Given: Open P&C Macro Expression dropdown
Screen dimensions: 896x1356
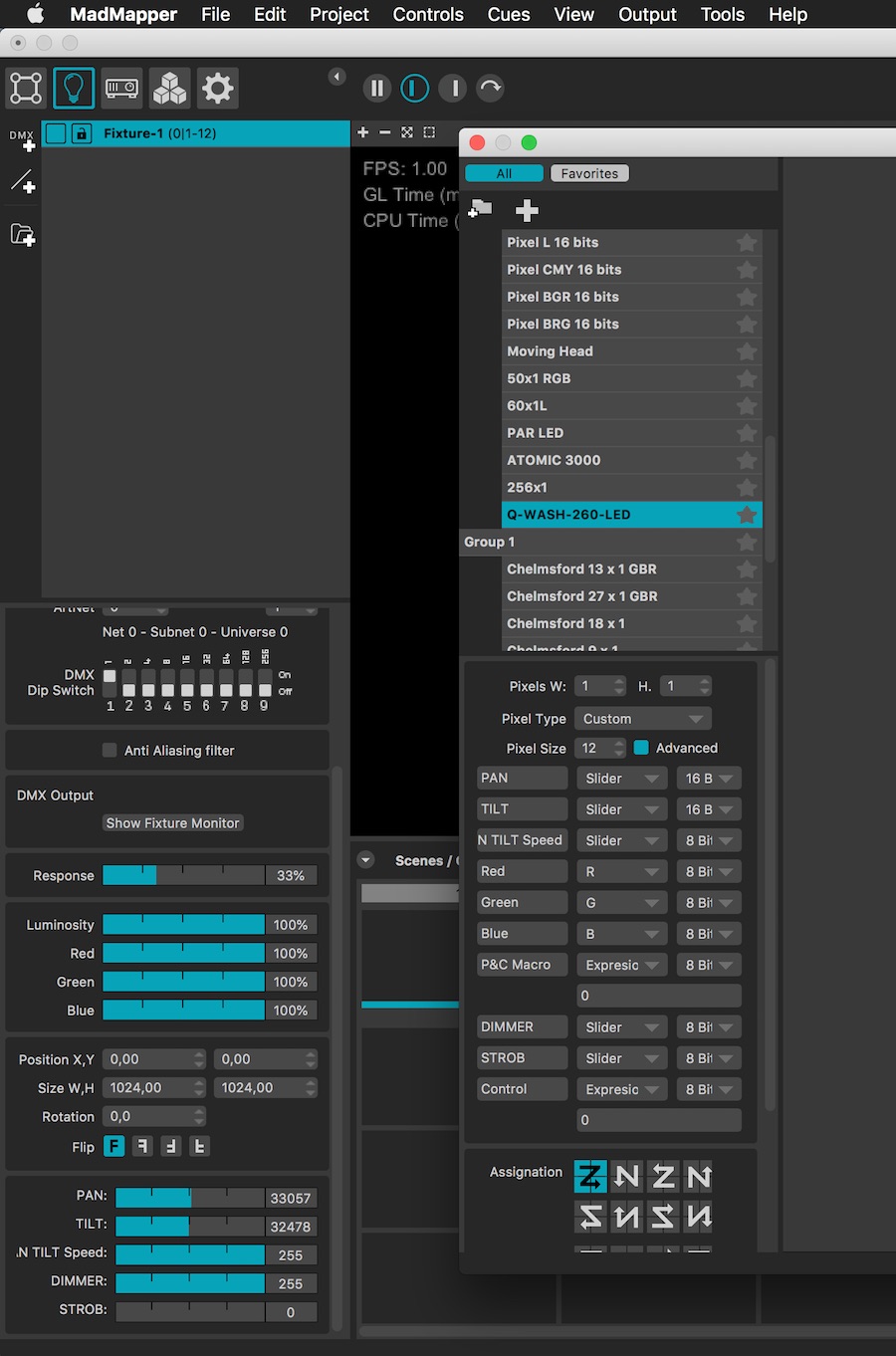Looking at the screenshot, I should pos(622,965).
